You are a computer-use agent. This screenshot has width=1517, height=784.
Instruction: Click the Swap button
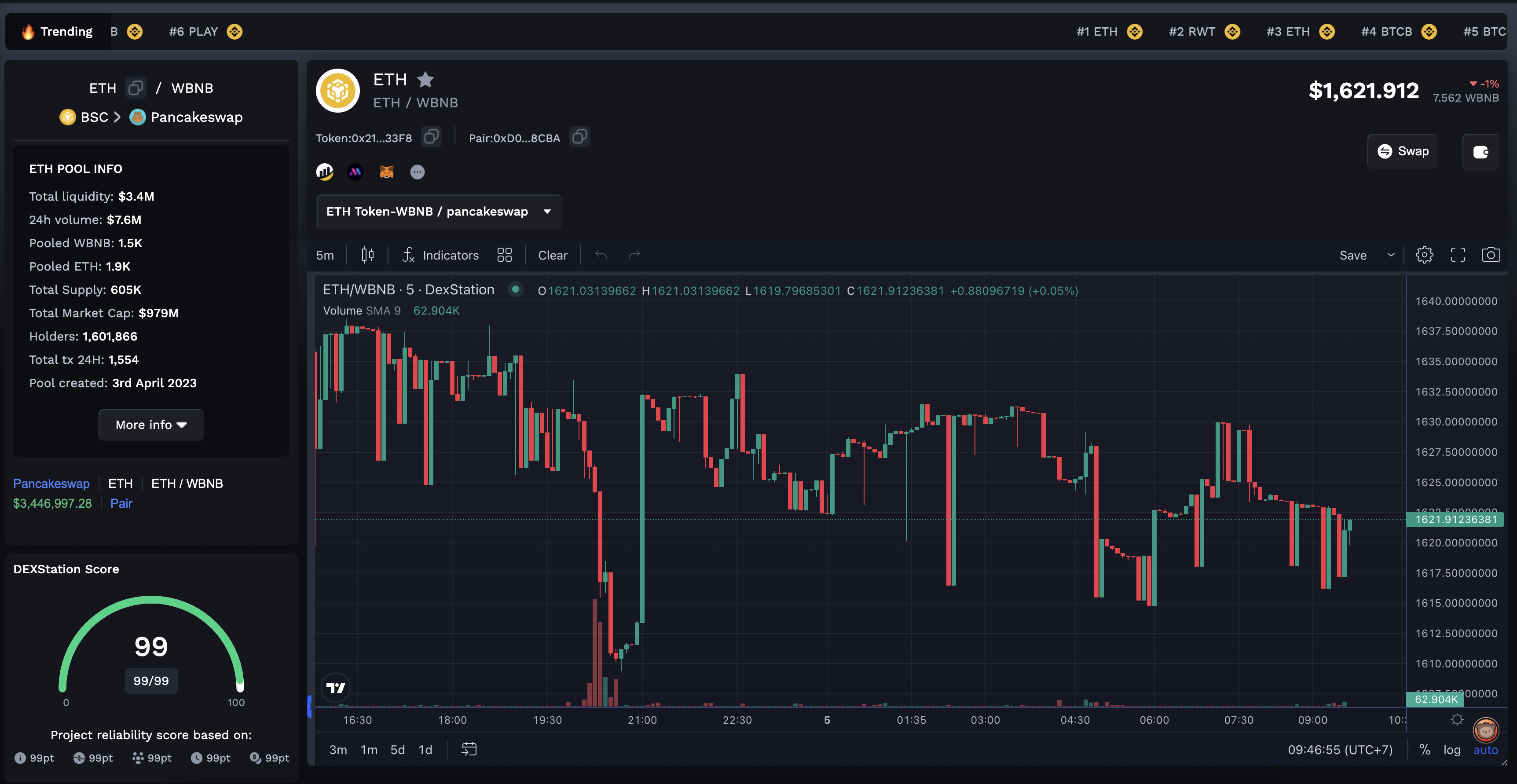1402,151
